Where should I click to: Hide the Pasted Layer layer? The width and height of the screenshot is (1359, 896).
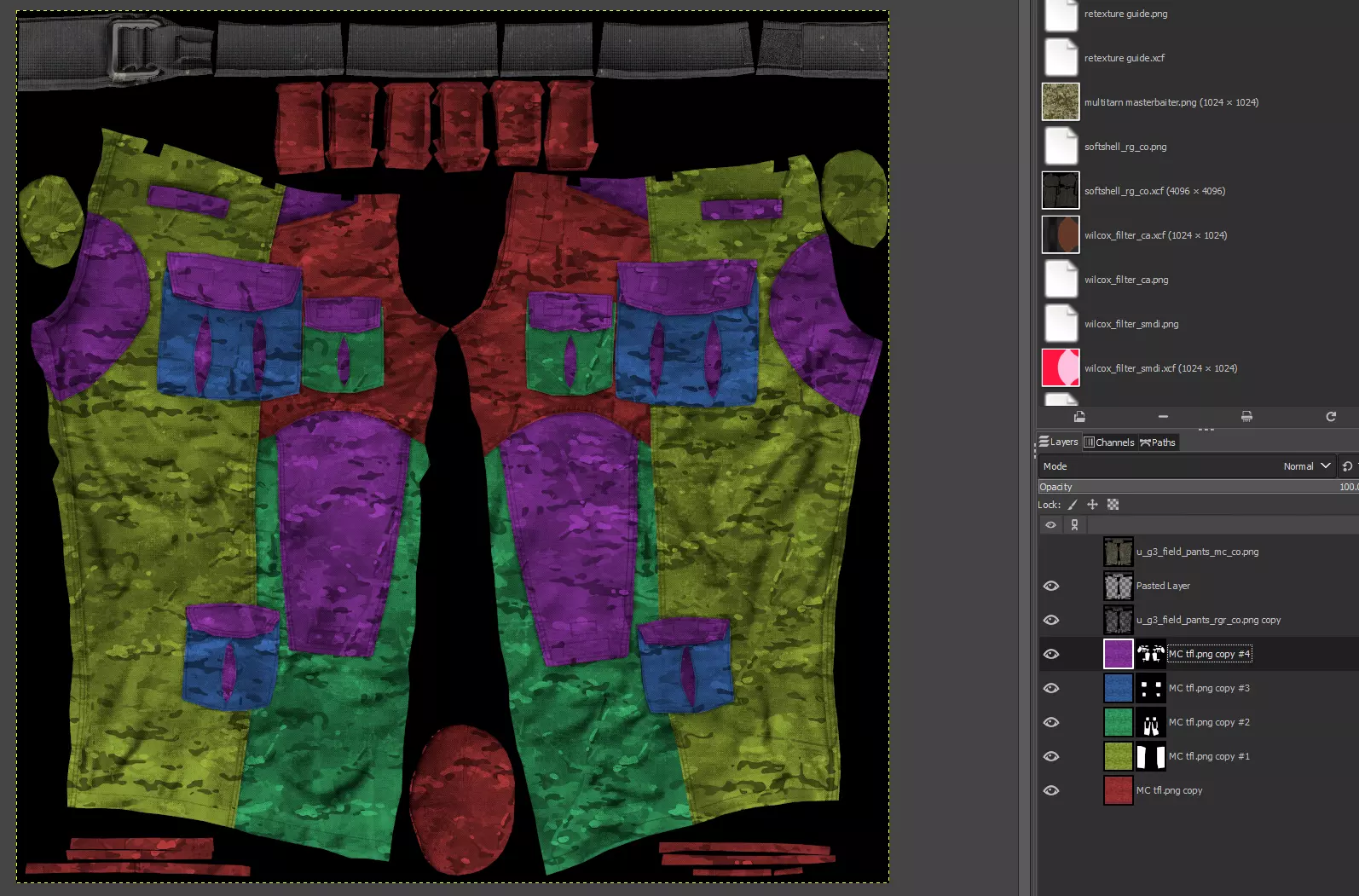pos(1051,586)
